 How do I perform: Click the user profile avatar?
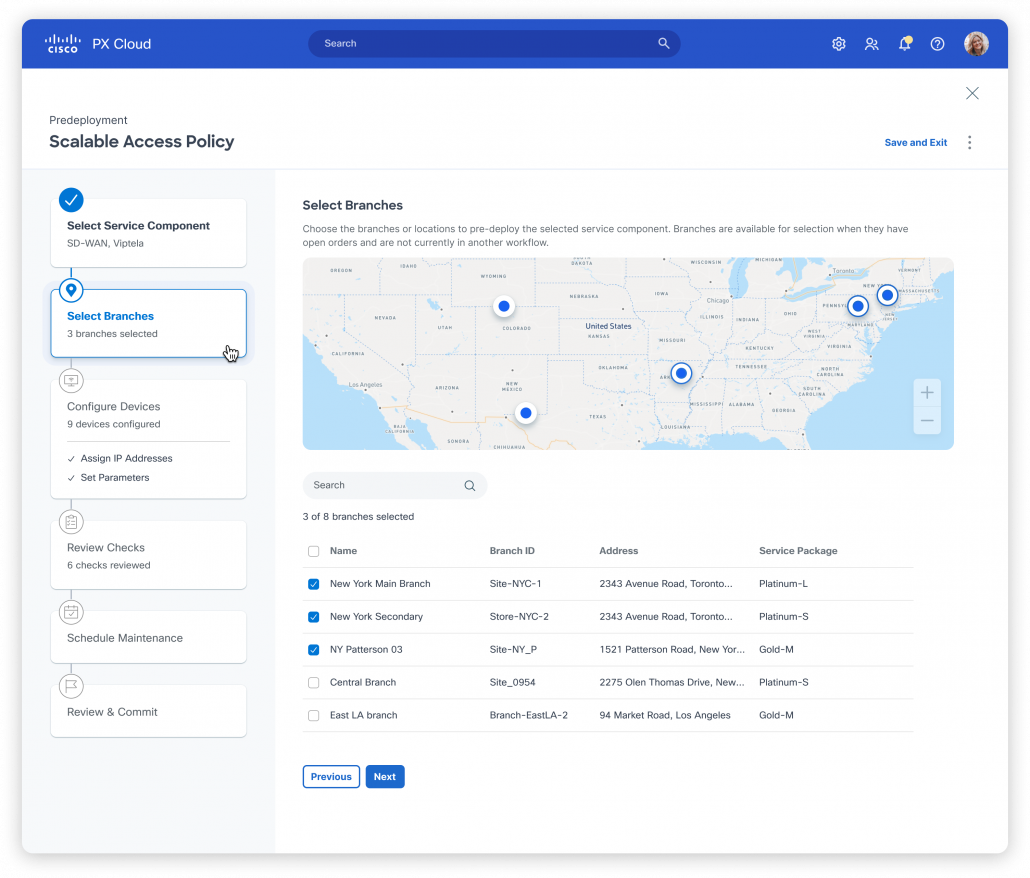click(976, 44)
